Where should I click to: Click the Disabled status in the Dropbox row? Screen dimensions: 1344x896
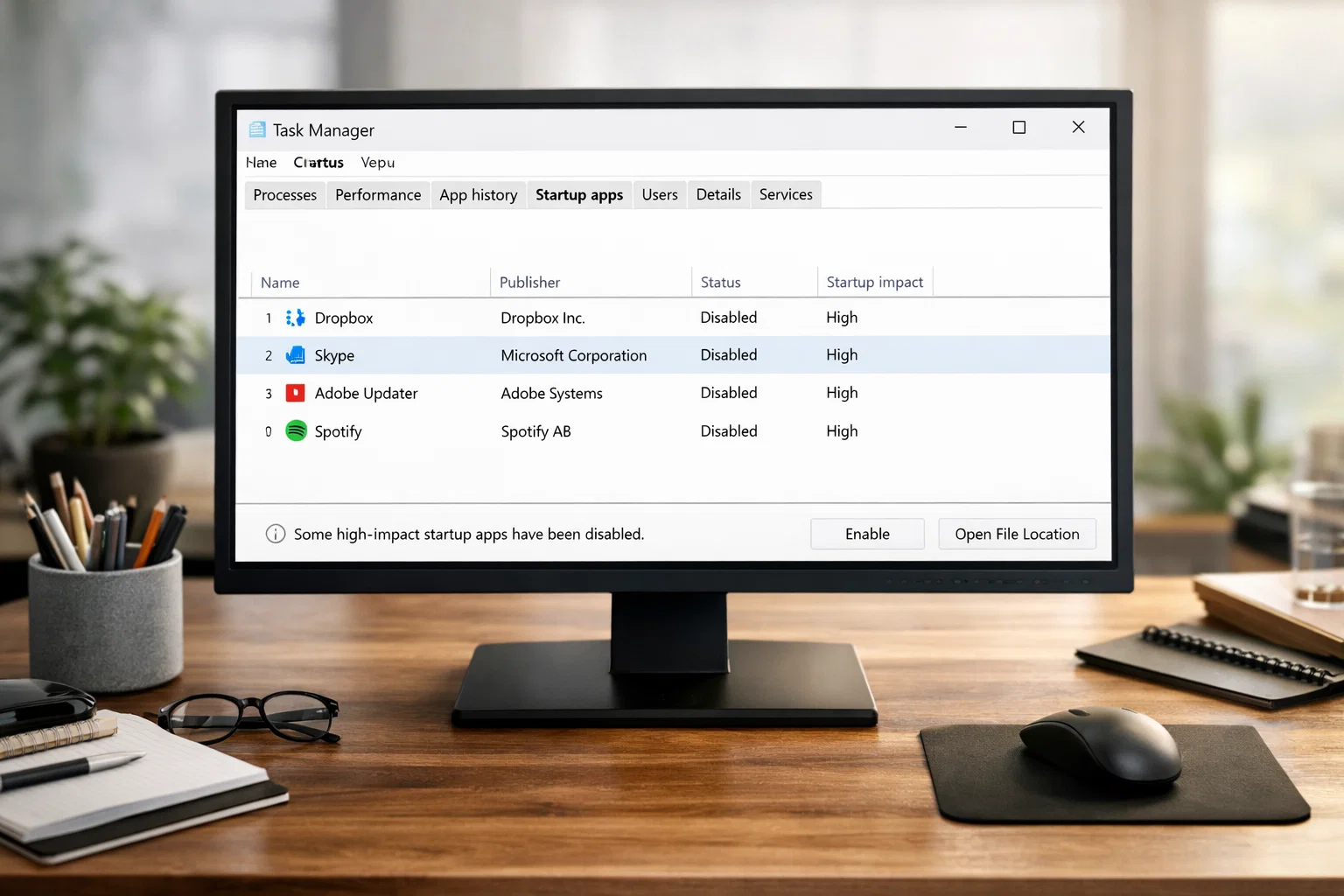(729, 318)
